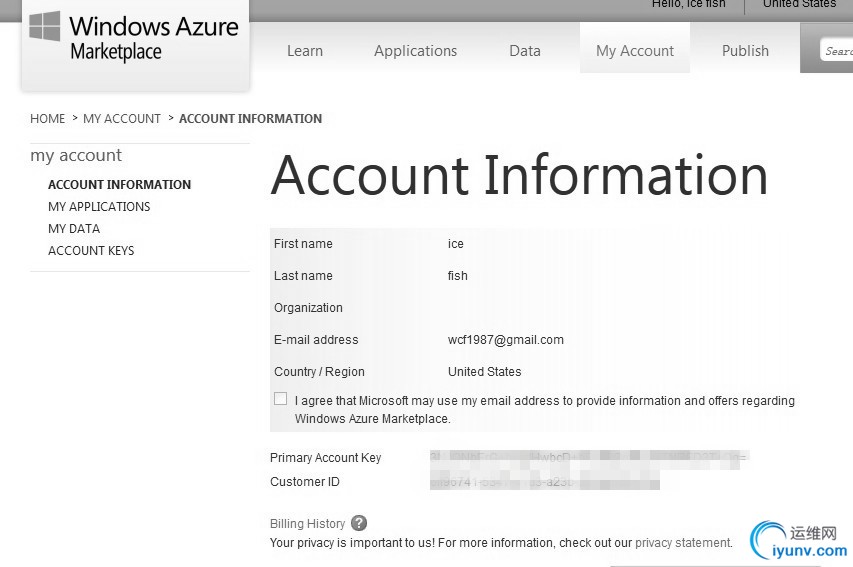Viewport: 853px width, 567px height.
Task: Open MY APPLICATIONS in the sidebar
Action: click(99, 207)
